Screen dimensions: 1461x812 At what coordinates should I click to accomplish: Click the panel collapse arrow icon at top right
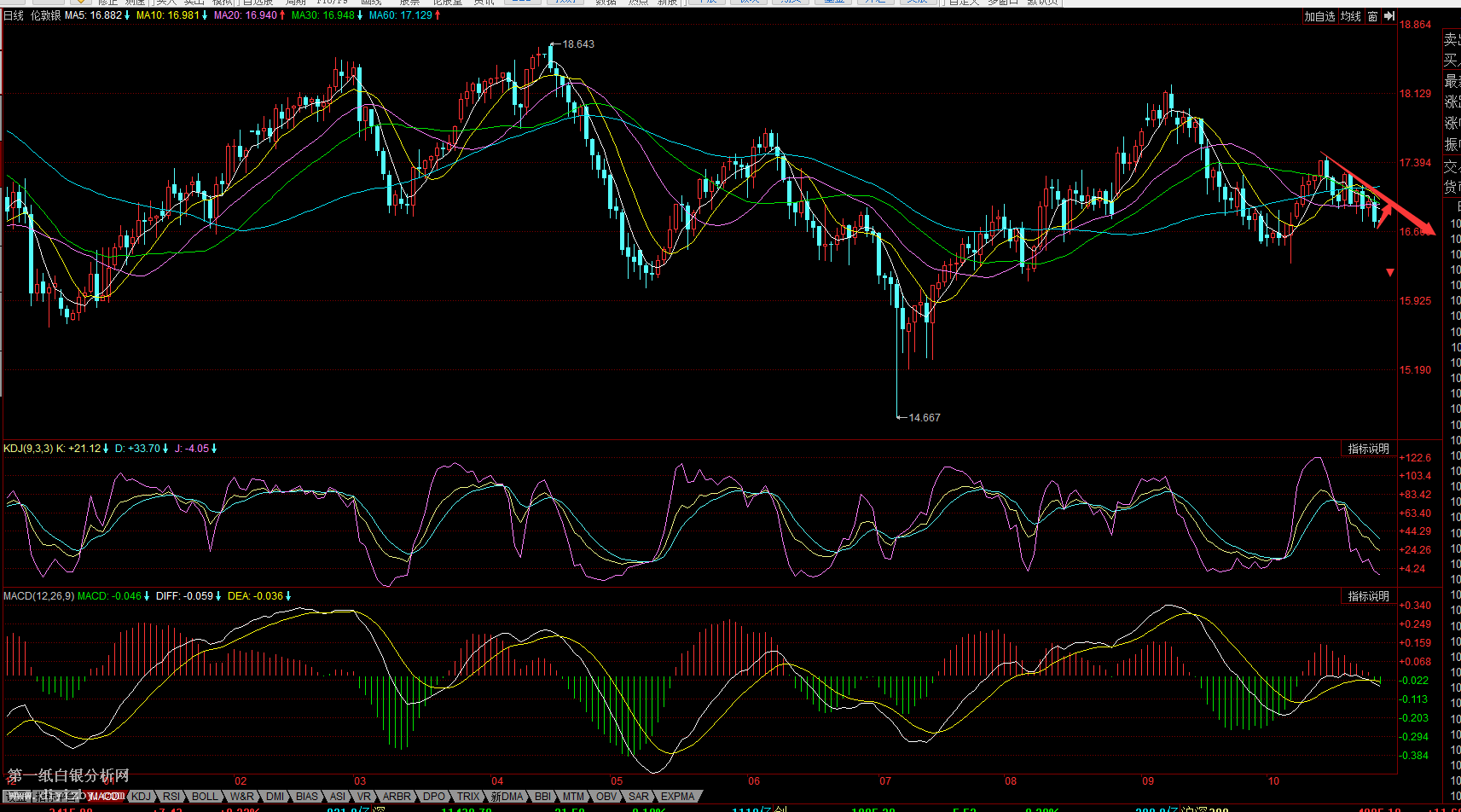pos(1389,16)
